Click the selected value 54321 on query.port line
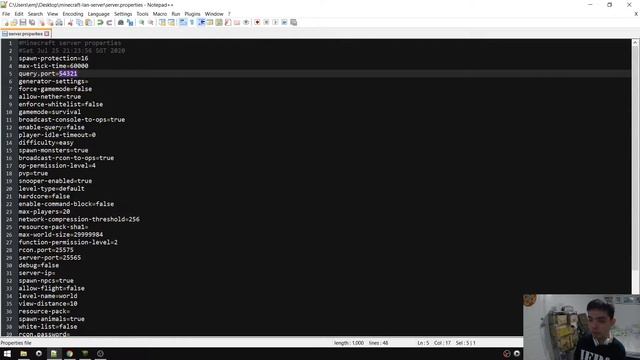This screenshot has width=640, height=360. click(68, 73)
